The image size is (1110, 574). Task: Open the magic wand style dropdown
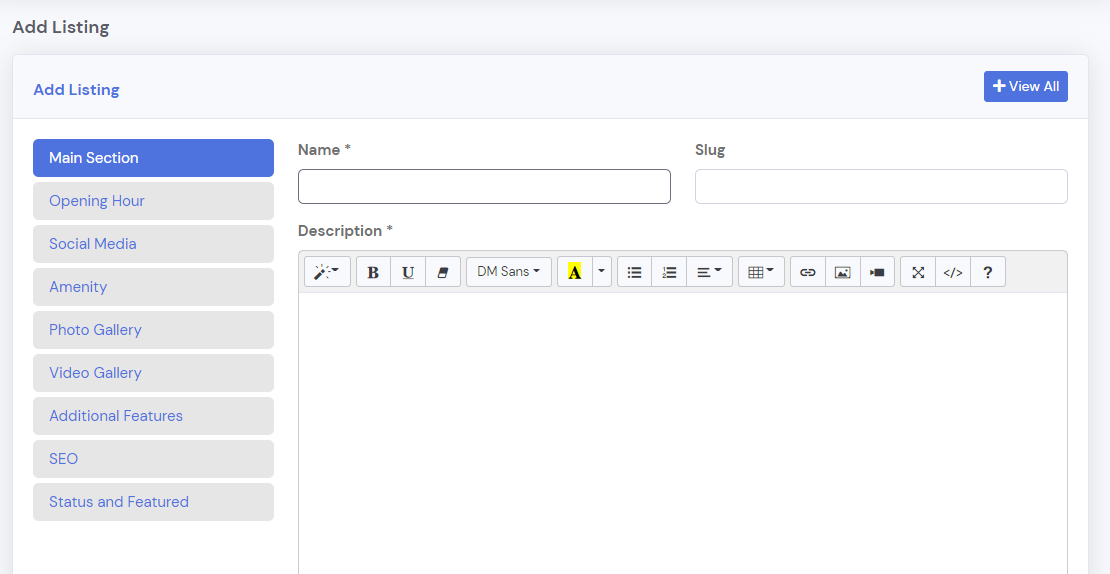327,272
